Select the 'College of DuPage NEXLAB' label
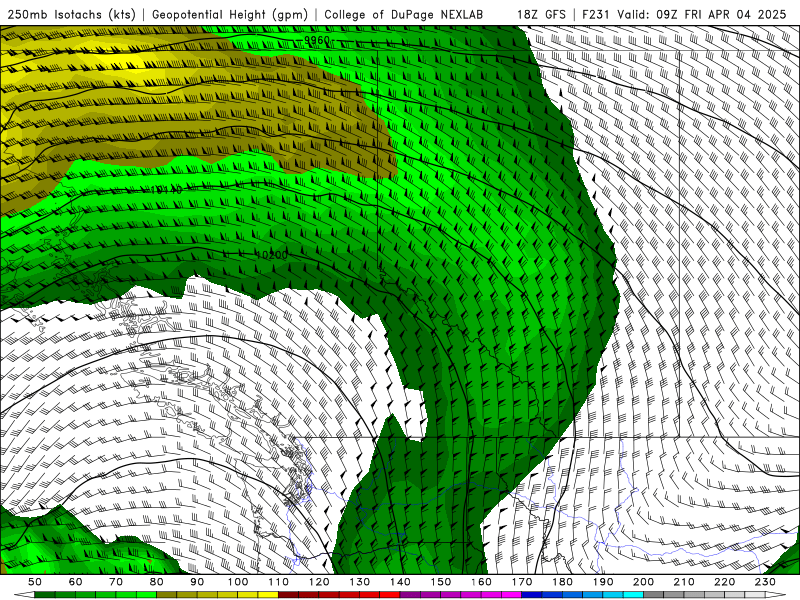 (404, 15)
